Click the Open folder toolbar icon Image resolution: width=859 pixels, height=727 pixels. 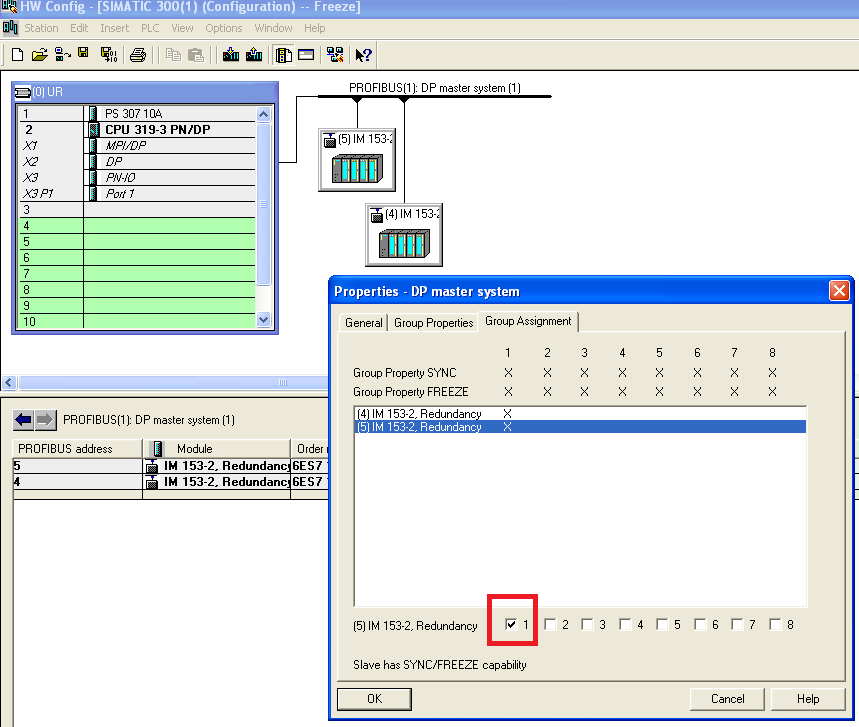[x=39, y=55]
